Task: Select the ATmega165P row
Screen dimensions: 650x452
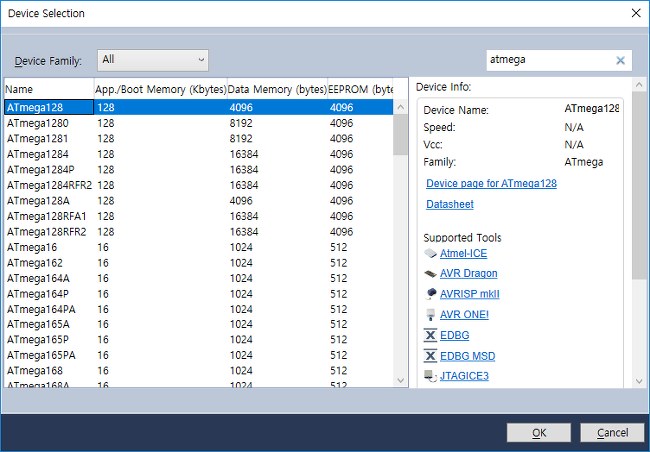Action: (x=199, y=340)
